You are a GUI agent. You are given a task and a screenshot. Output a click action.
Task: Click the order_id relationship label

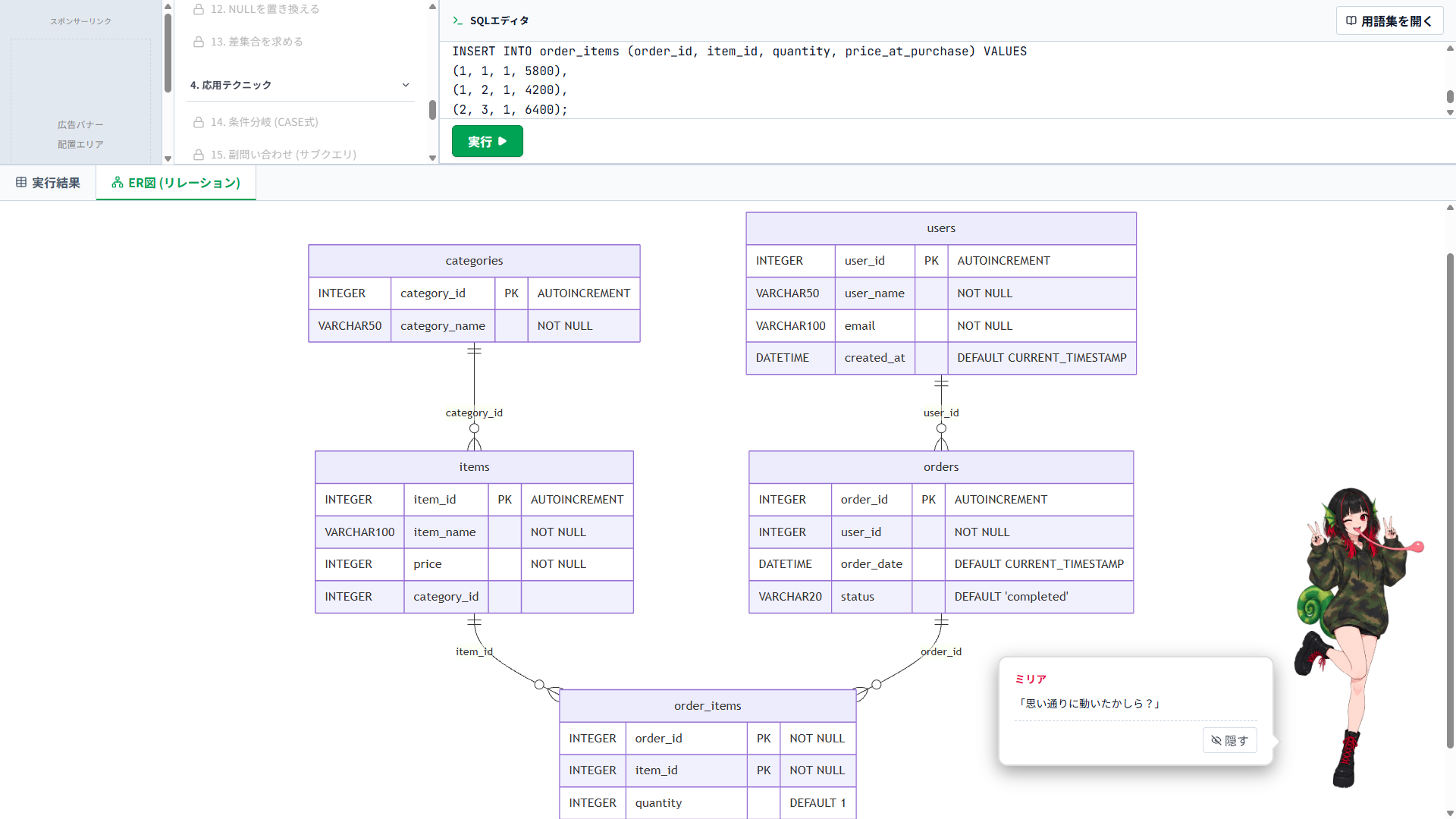[x=941, y=652]
